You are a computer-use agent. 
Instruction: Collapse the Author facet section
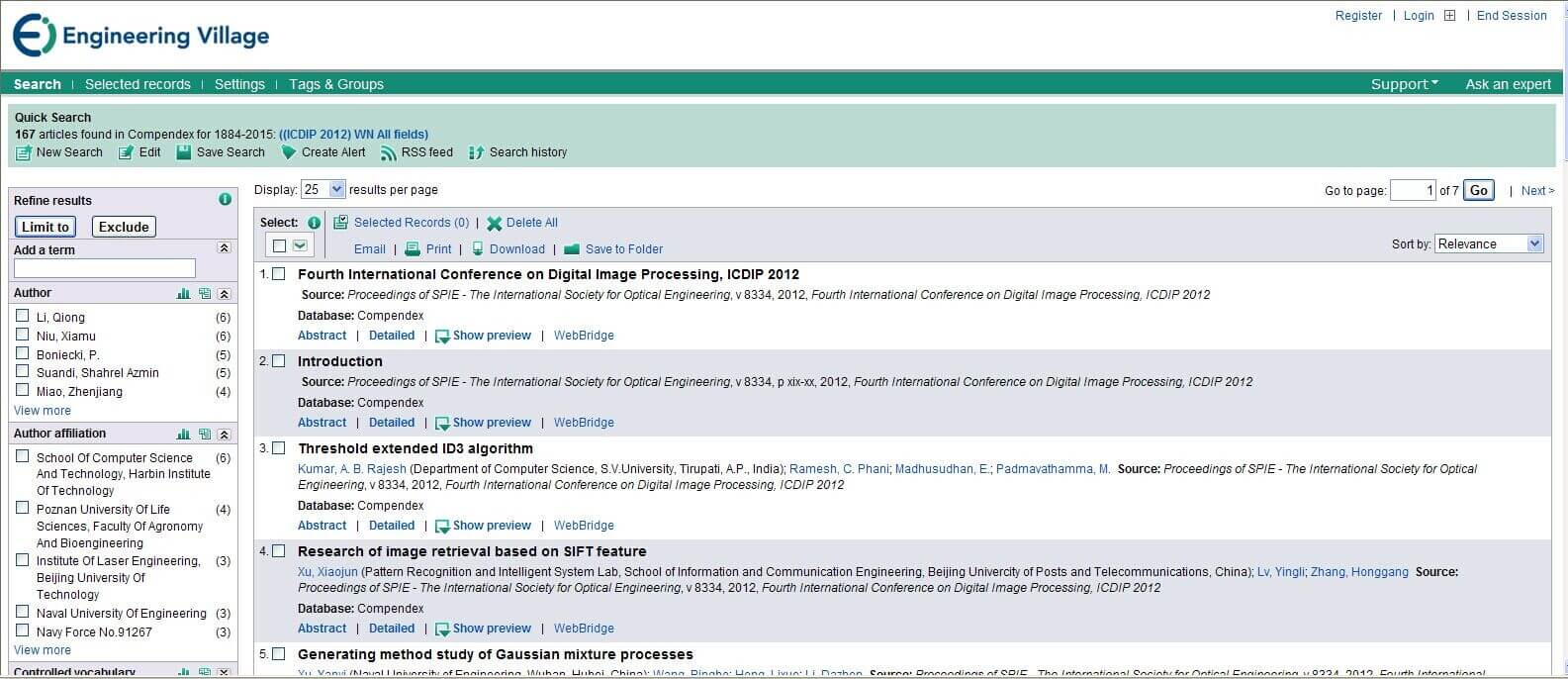[225, 294]
